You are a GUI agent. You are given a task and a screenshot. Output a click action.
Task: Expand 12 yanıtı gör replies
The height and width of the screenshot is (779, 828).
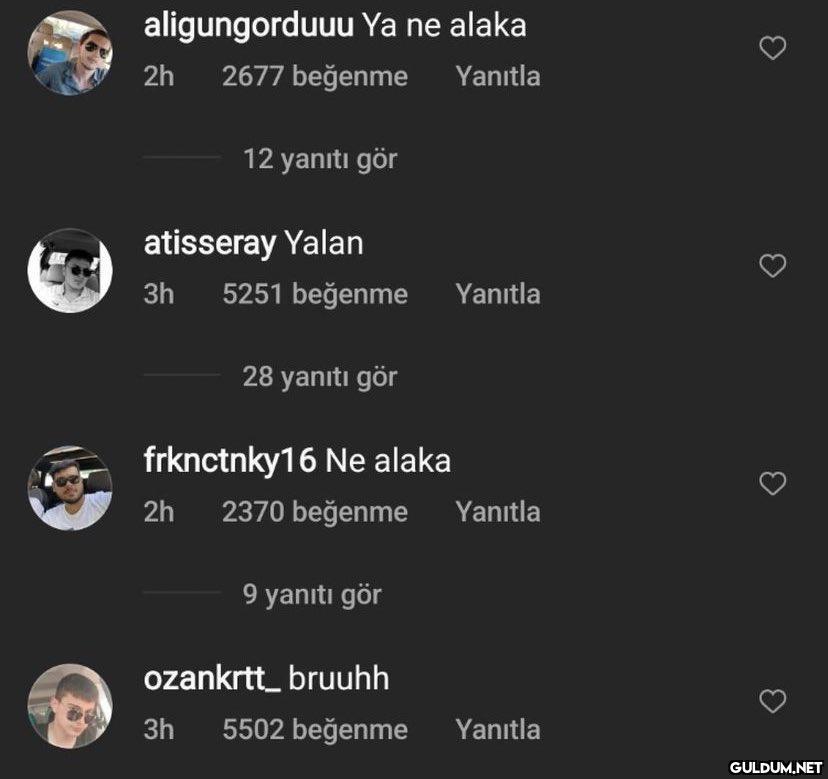click(x=319, y=159)
